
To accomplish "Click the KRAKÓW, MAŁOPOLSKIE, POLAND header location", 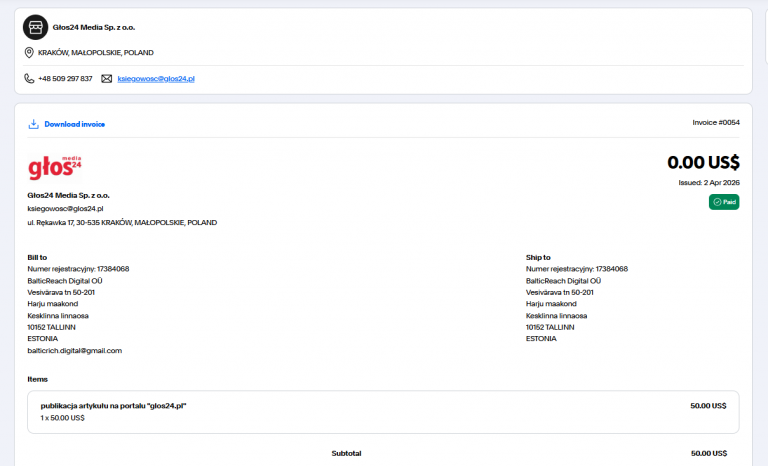I will (96, 52).
